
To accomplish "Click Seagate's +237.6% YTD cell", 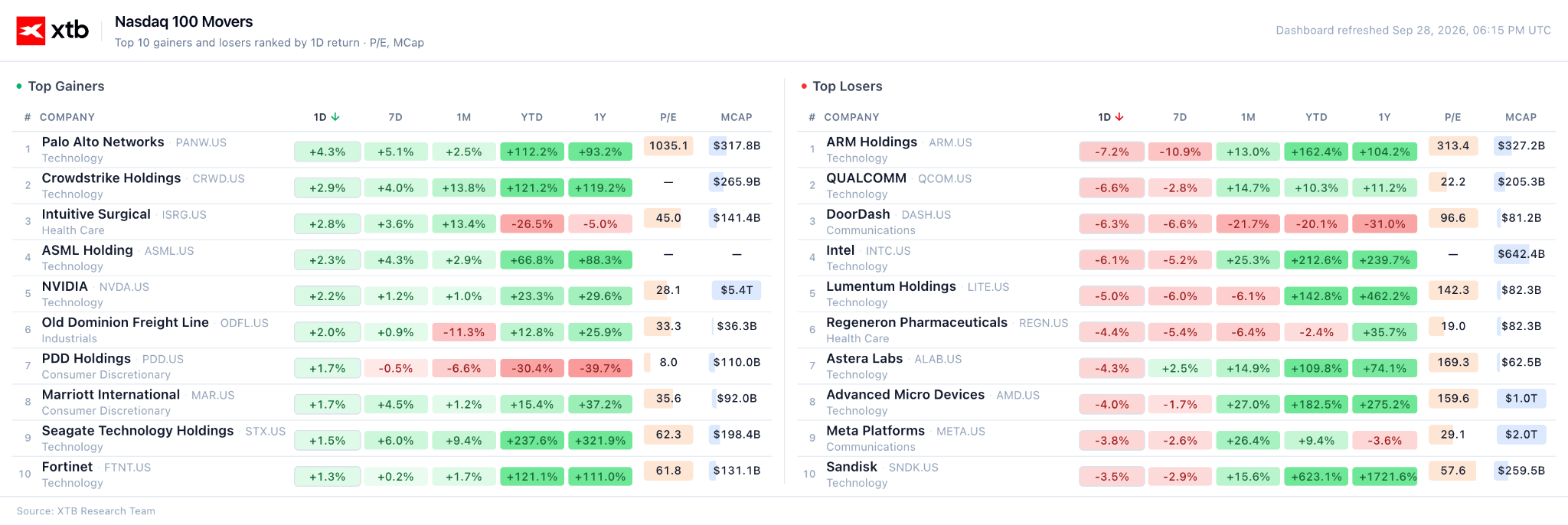I will coord(532,441).
